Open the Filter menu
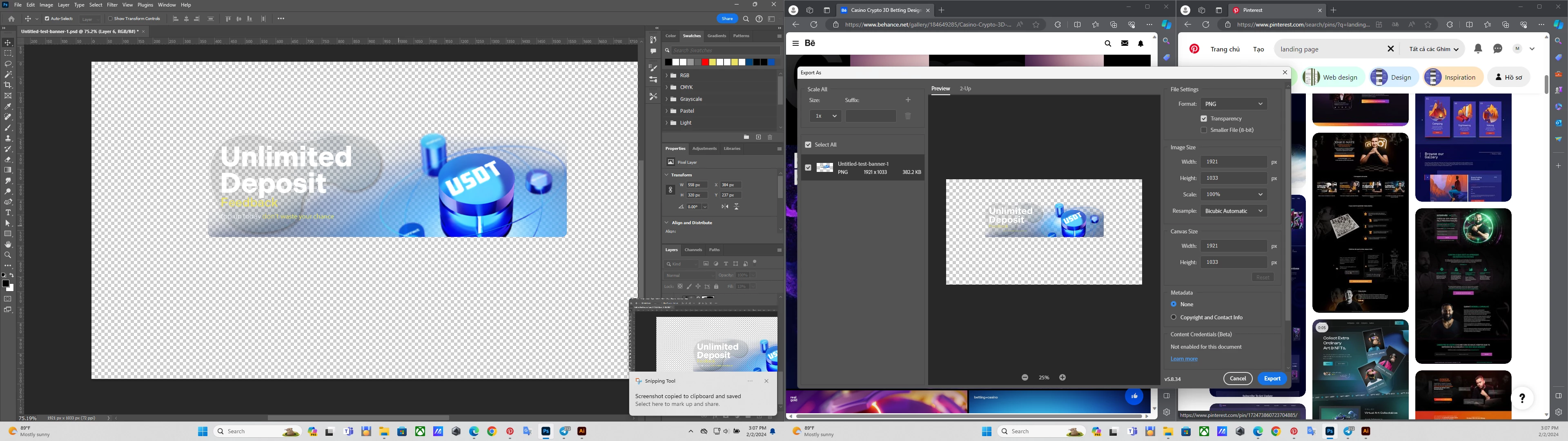This screenshot has height=441, width=1568. point(112,5)
